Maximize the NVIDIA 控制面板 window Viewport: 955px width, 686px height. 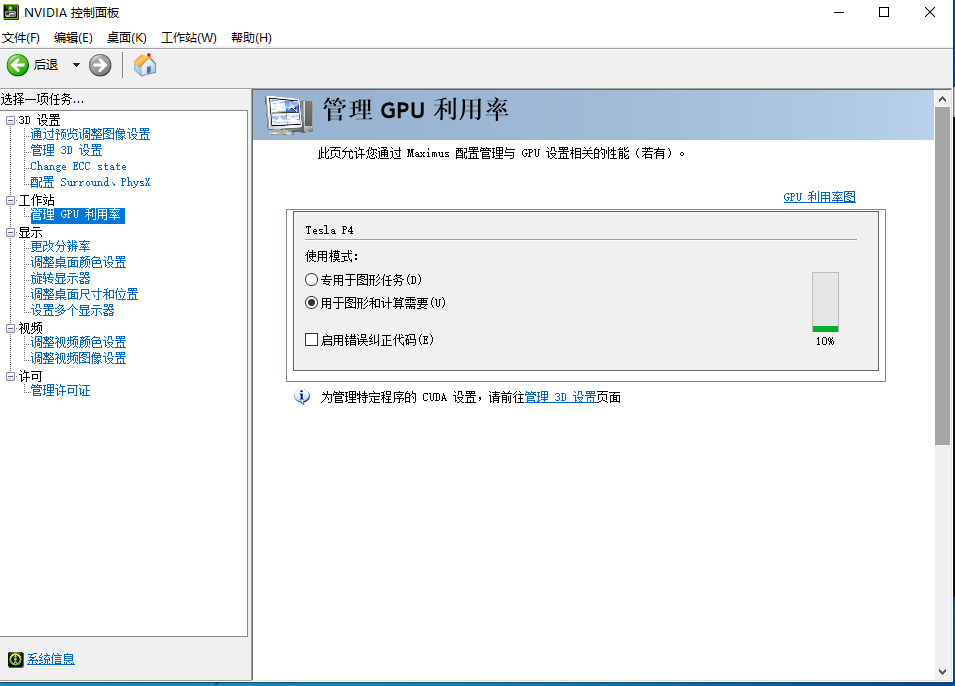coord(884,12)
